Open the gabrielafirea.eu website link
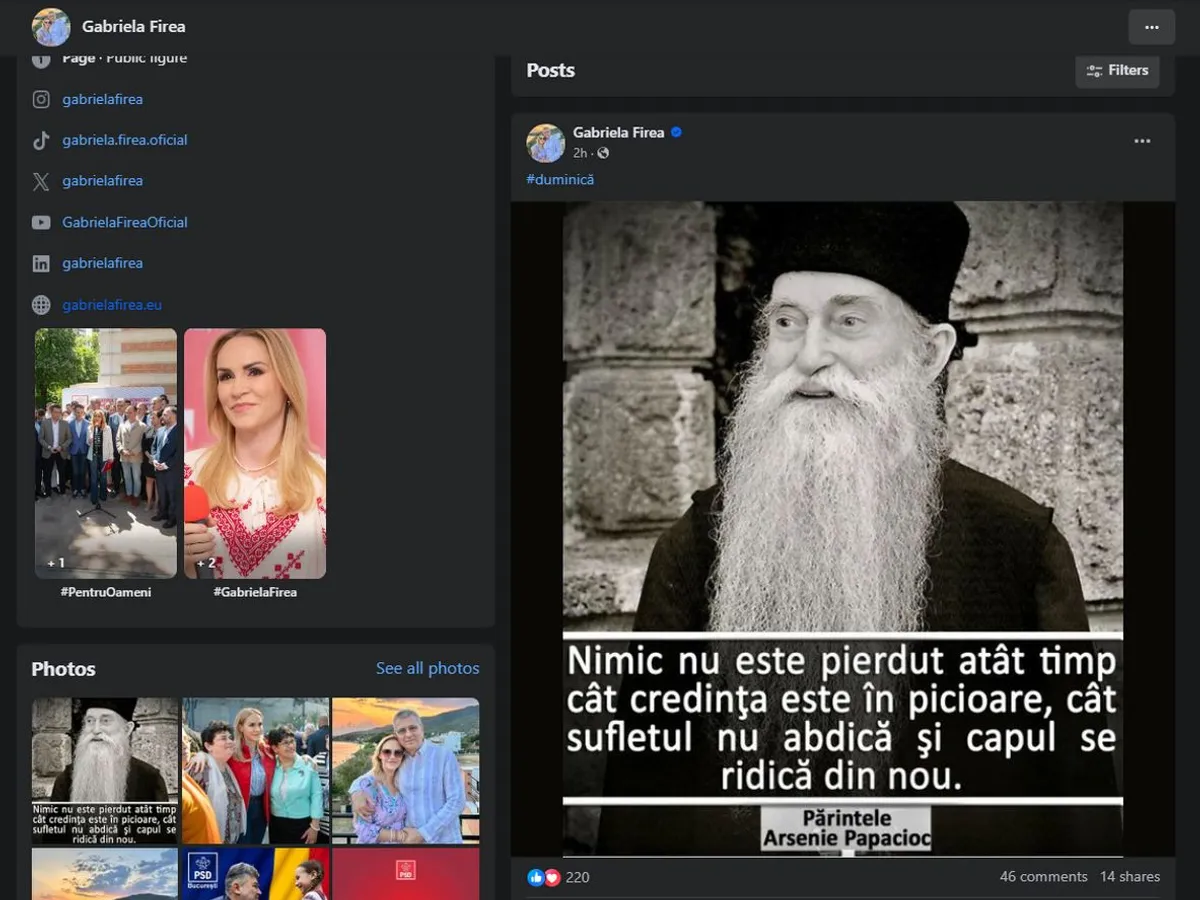 pyautogui.click(x=112, y=305)
